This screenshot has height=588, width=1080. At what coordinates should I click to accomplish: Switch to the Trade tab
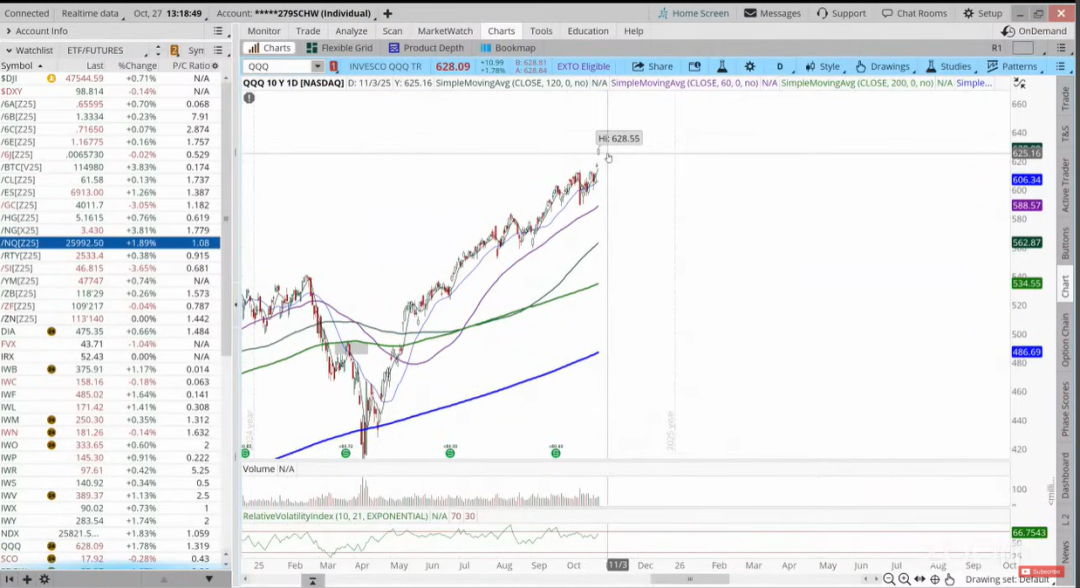pos(308,31)
